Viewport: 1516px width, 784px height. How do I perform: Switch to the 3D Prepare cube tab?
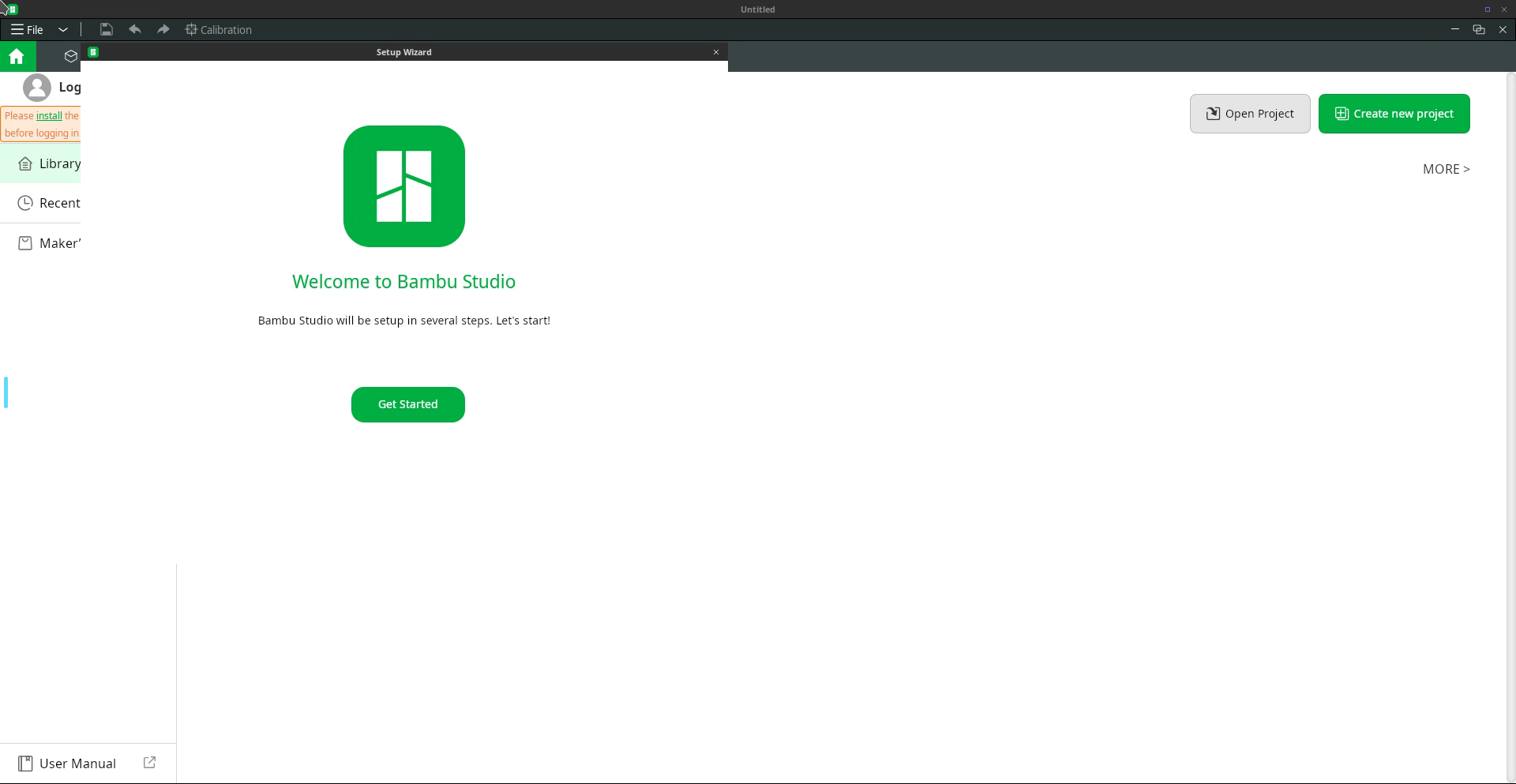(x=71, y=56)
